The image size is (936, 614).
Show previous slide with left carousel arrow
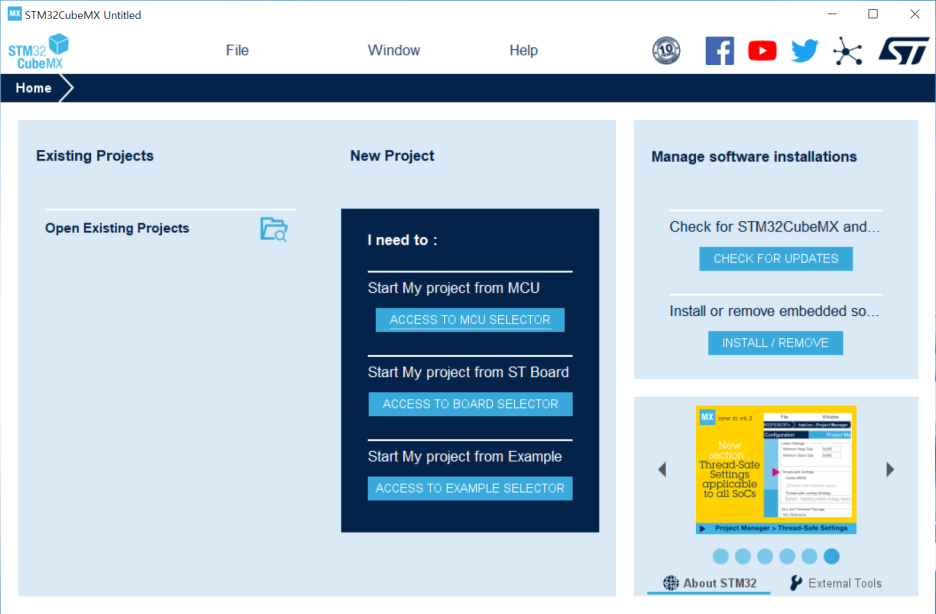(x=662, y=470)
